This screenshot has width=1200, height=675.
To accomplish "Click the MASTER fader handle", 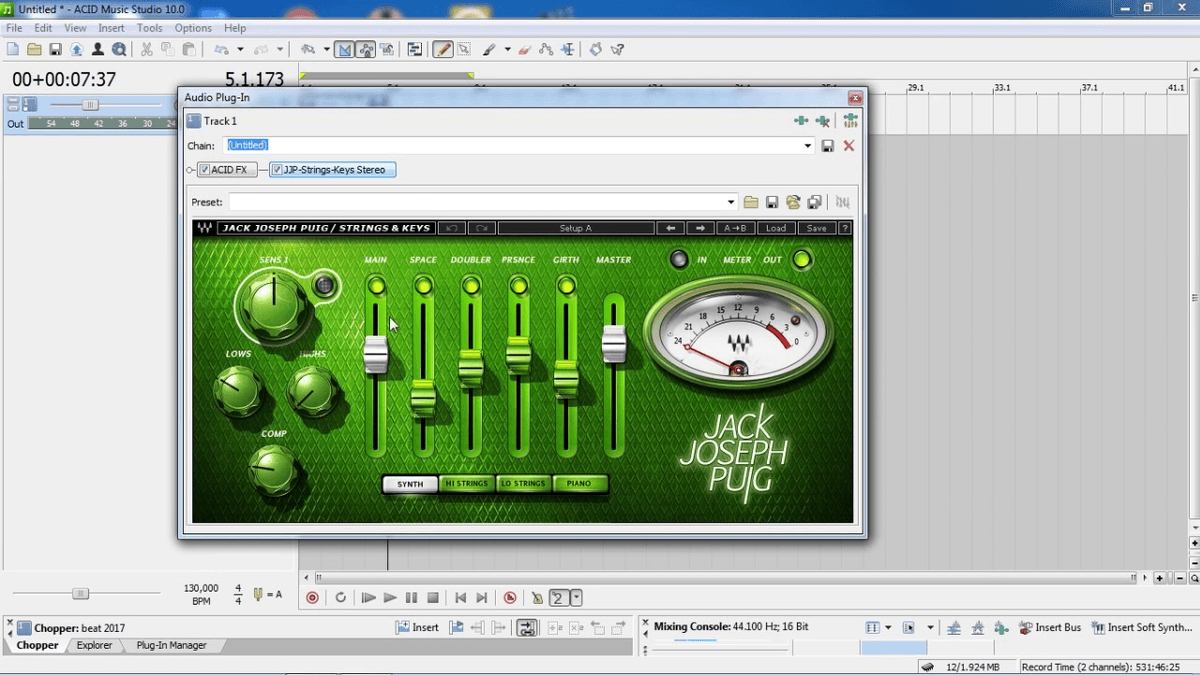I will pos(614,344).
